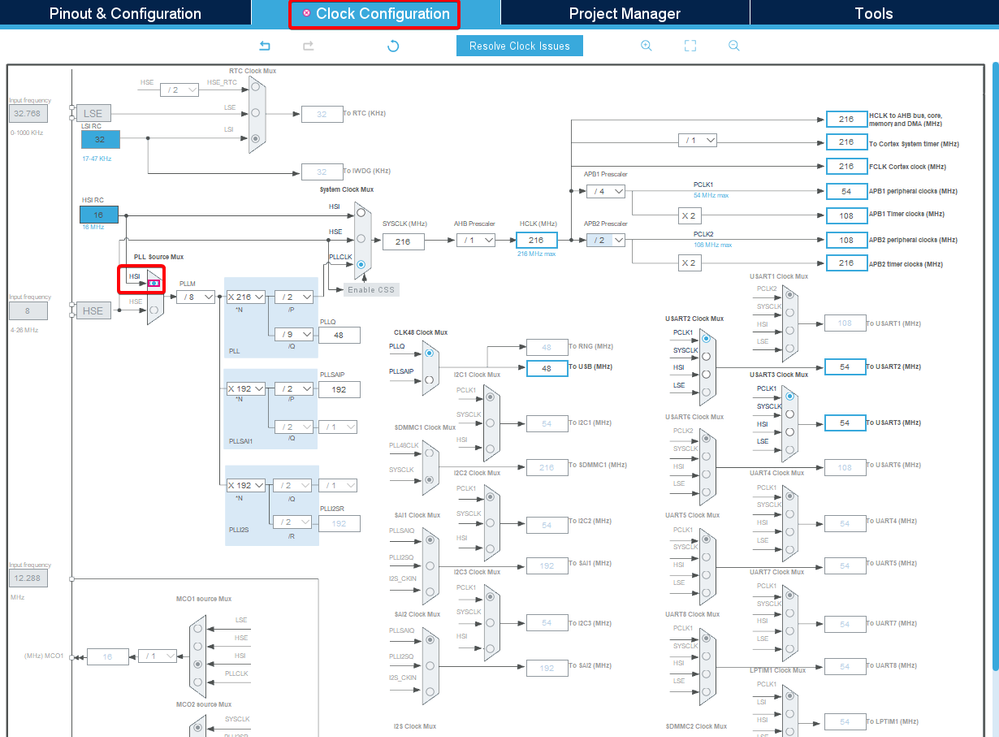Click the PLLQ output 48 value box

339,335
